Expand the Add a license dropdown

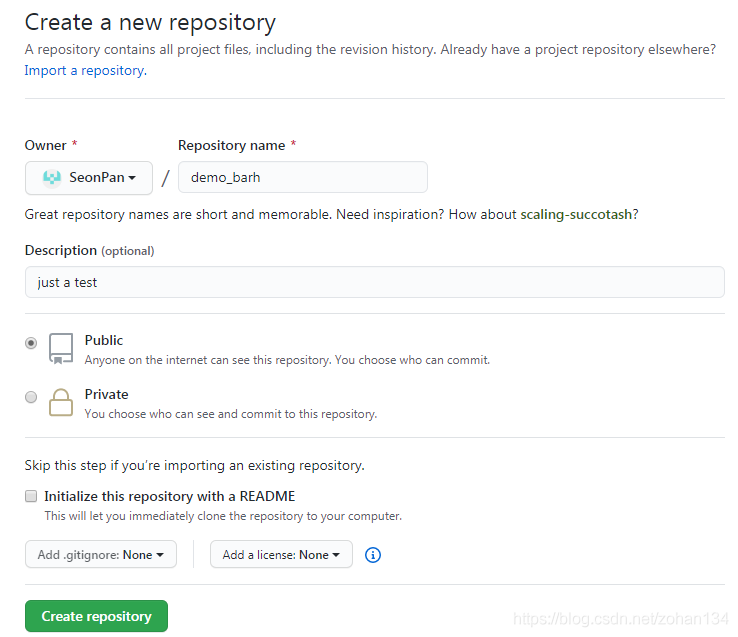(x=281, y=554)
